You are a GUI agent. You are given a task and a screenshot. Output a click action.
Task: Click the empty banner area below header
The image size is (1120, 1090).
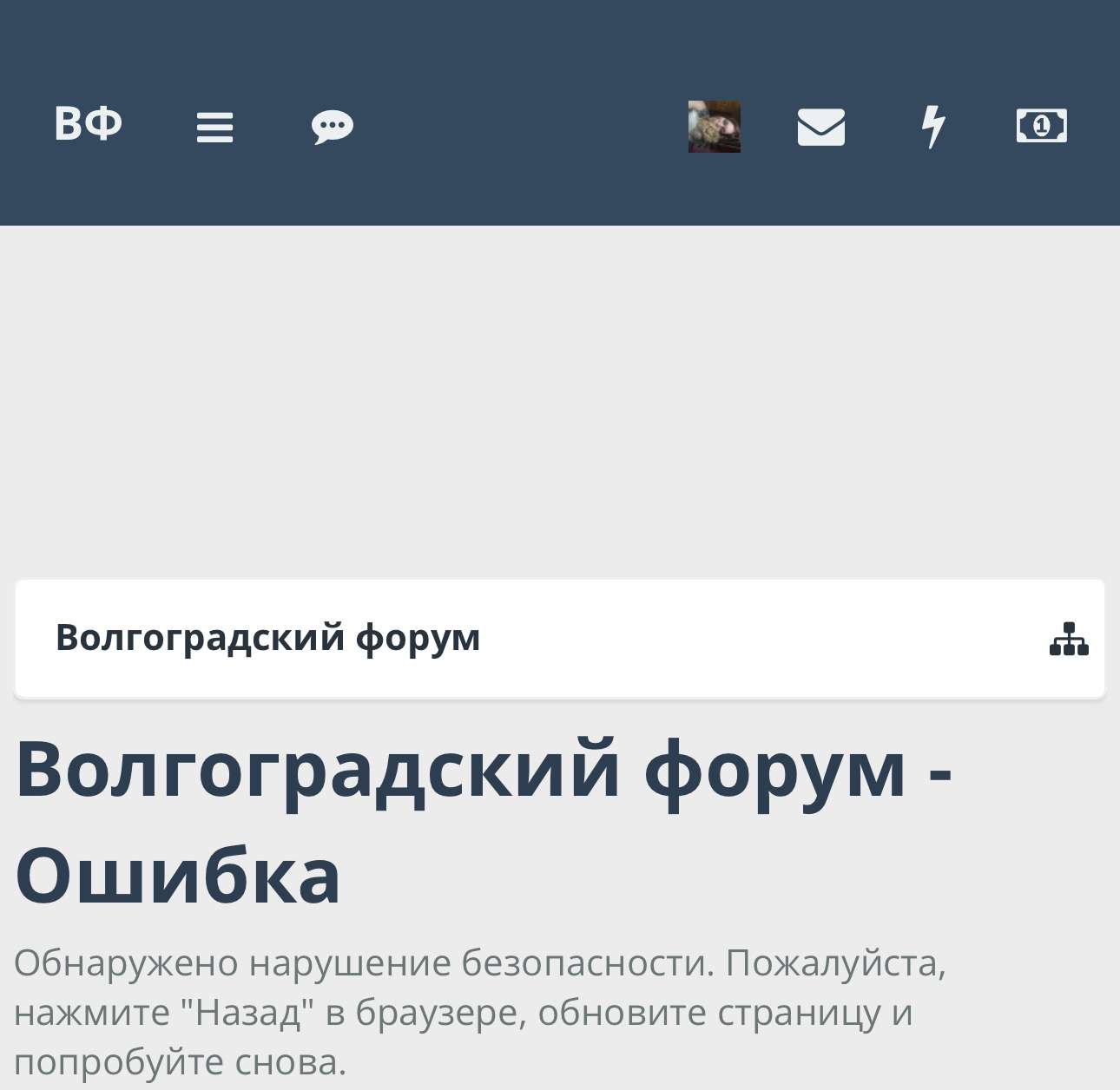coord(560,399)
